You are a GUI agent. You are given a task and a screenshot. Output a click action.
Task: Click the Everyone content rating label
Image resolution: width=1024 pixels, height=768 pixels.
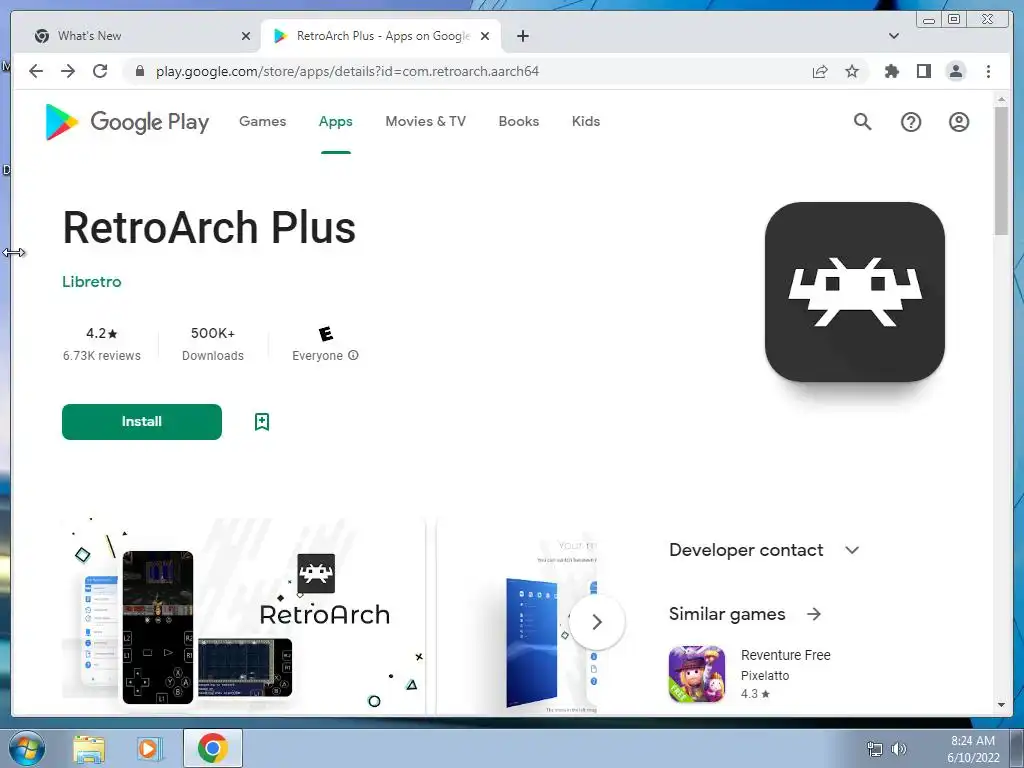coord(317,355)
